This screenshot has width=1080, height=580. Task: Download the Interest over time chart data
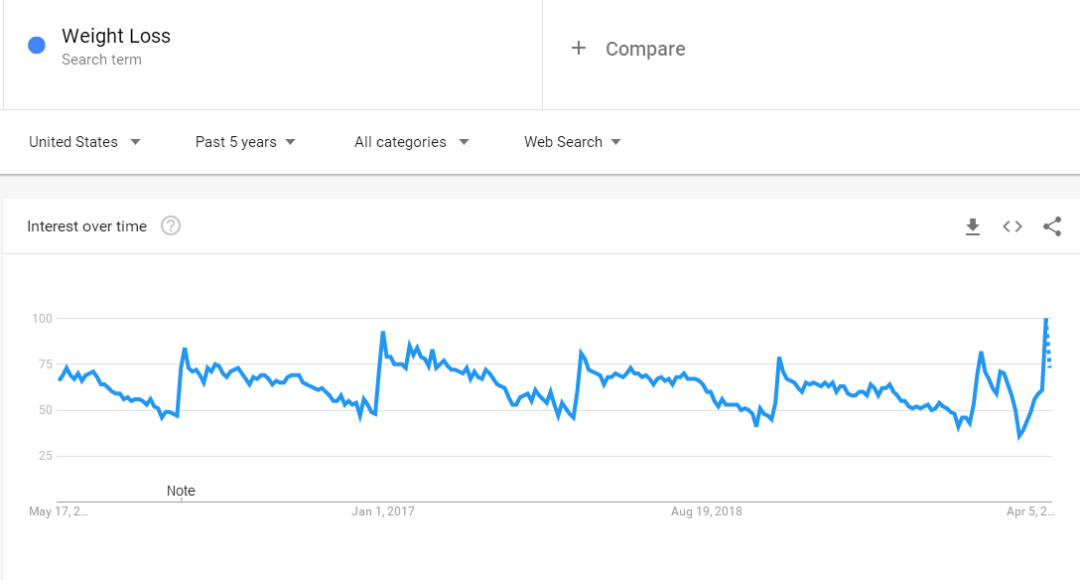click(972, 227)
